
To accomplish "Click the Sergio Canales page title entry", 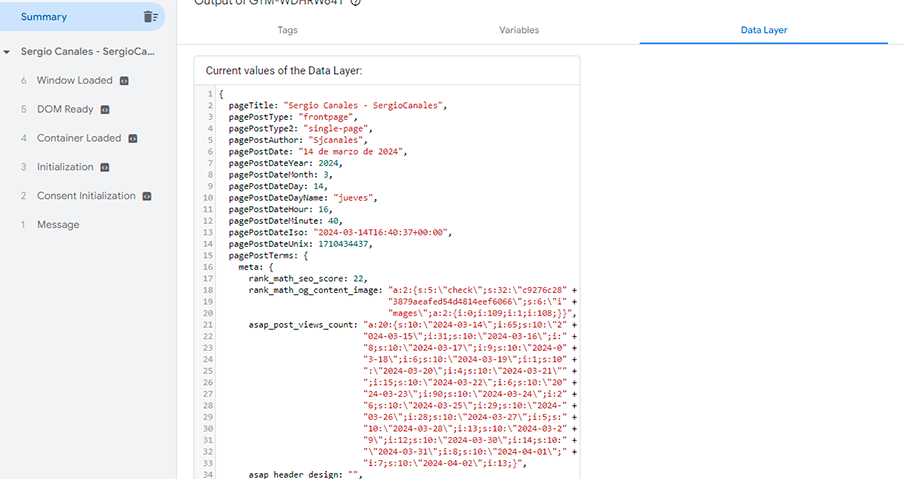I will (x=88, y=51).
